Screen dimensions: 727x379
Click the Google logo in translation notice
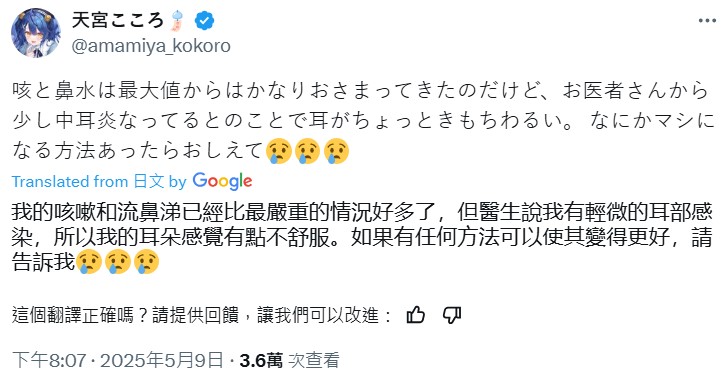tap(222, 181)
